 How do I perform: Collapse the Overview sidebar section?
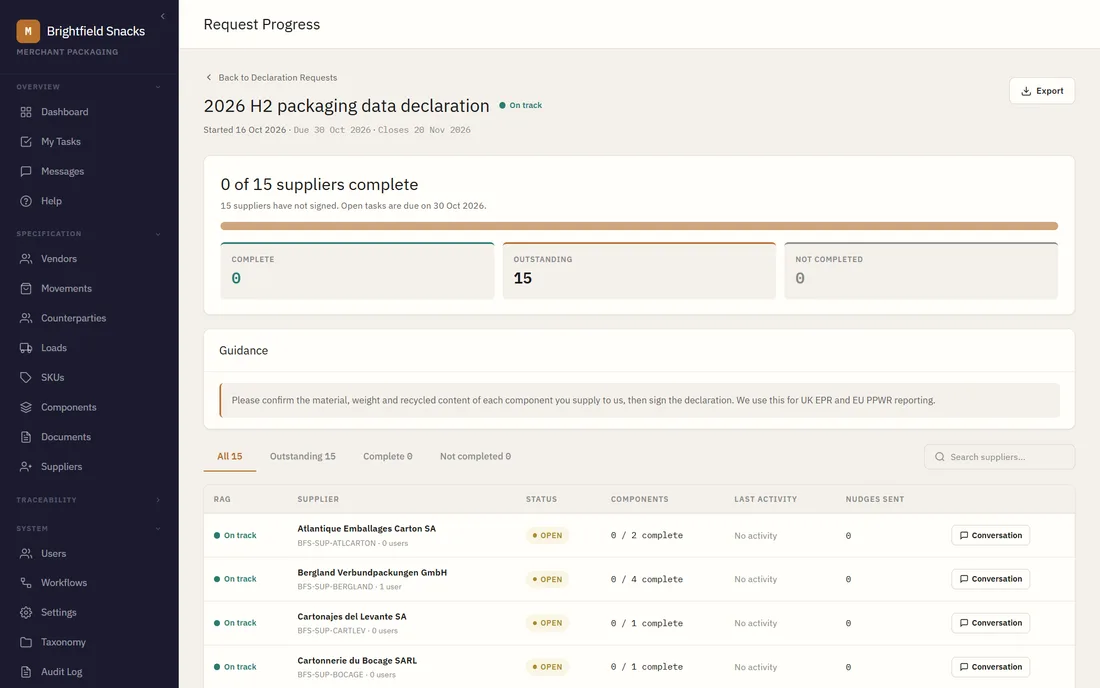[158, 87]
